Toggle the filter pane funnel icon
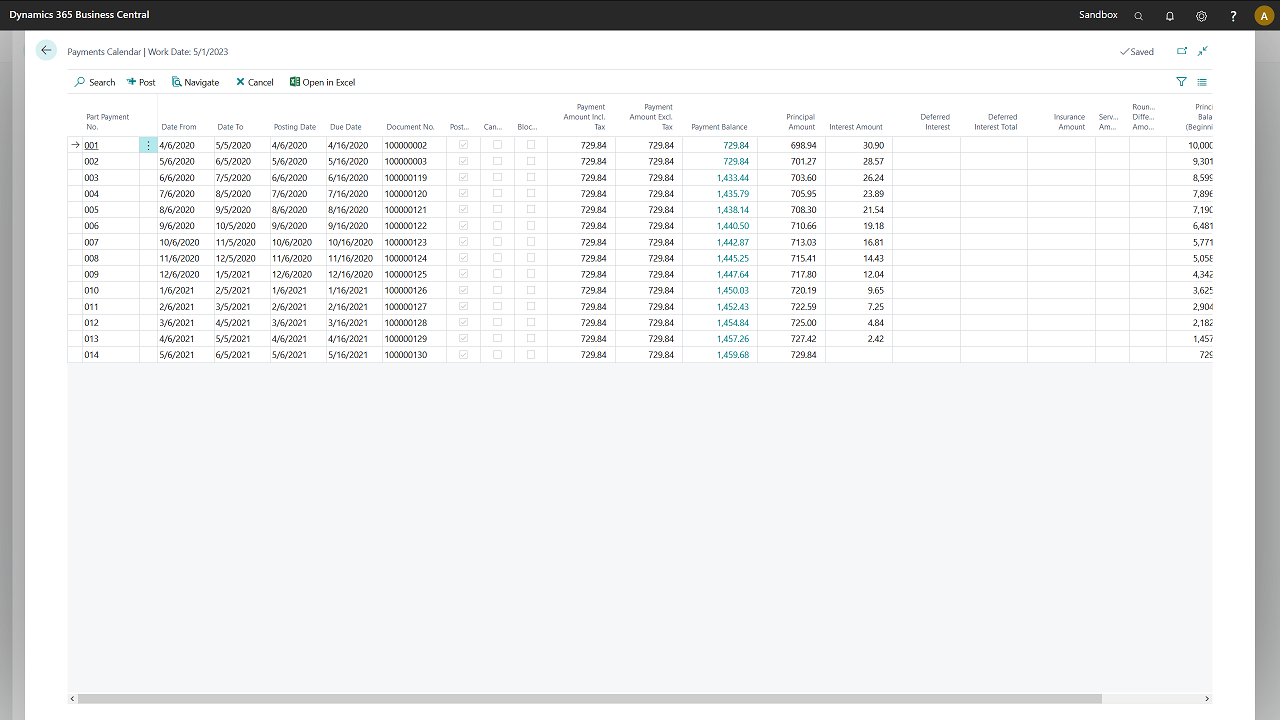This screenshot has width=1280, height=720. 1182,82
